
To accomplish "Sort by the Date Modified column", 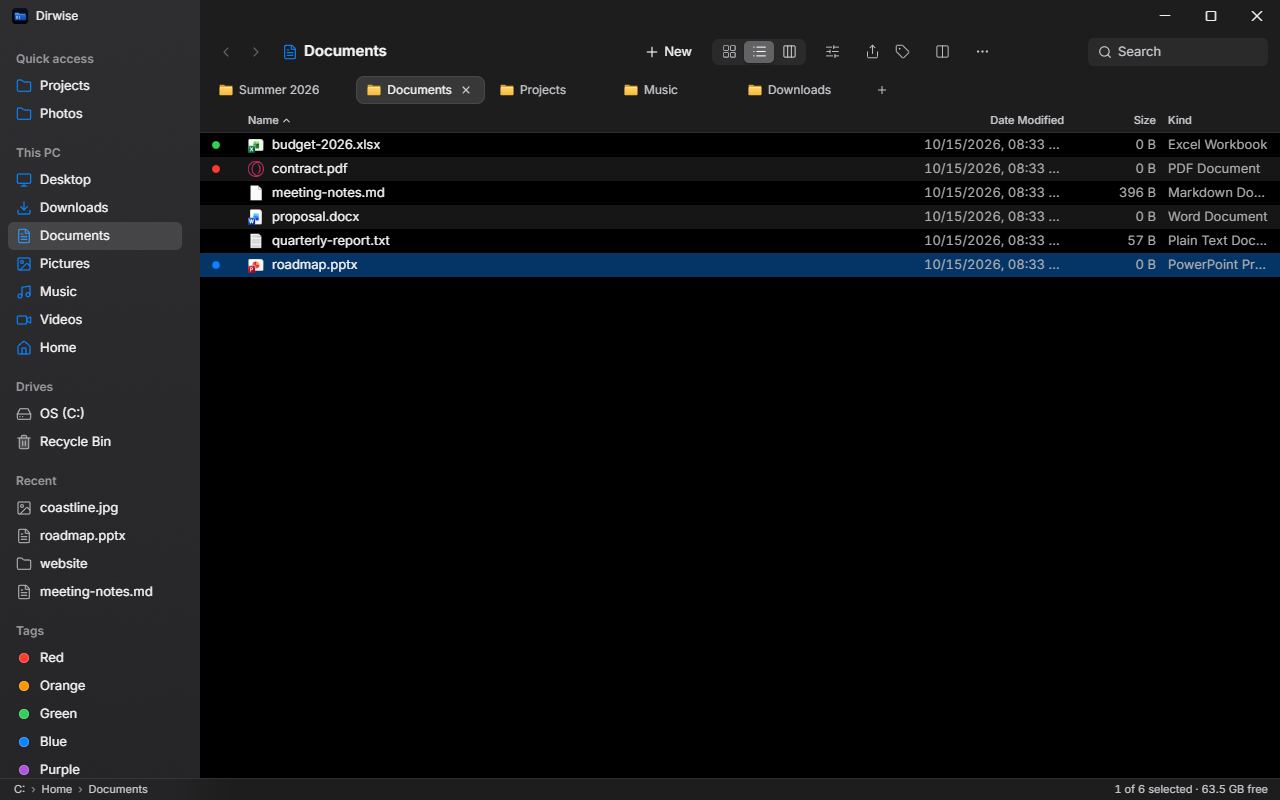I will [x=1026, y=120].
